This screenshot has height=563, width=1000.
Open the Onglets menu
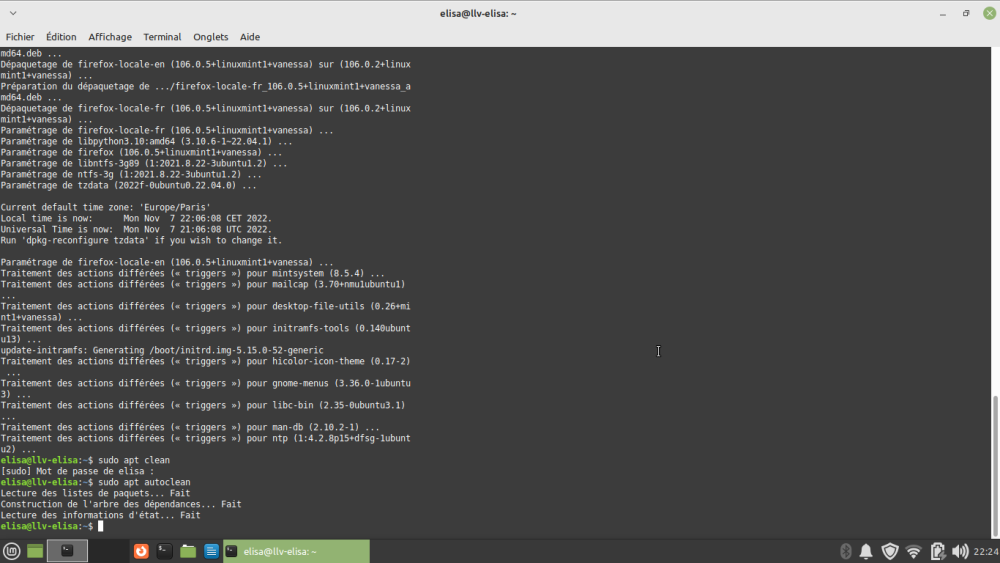click(x=210, y=37)
